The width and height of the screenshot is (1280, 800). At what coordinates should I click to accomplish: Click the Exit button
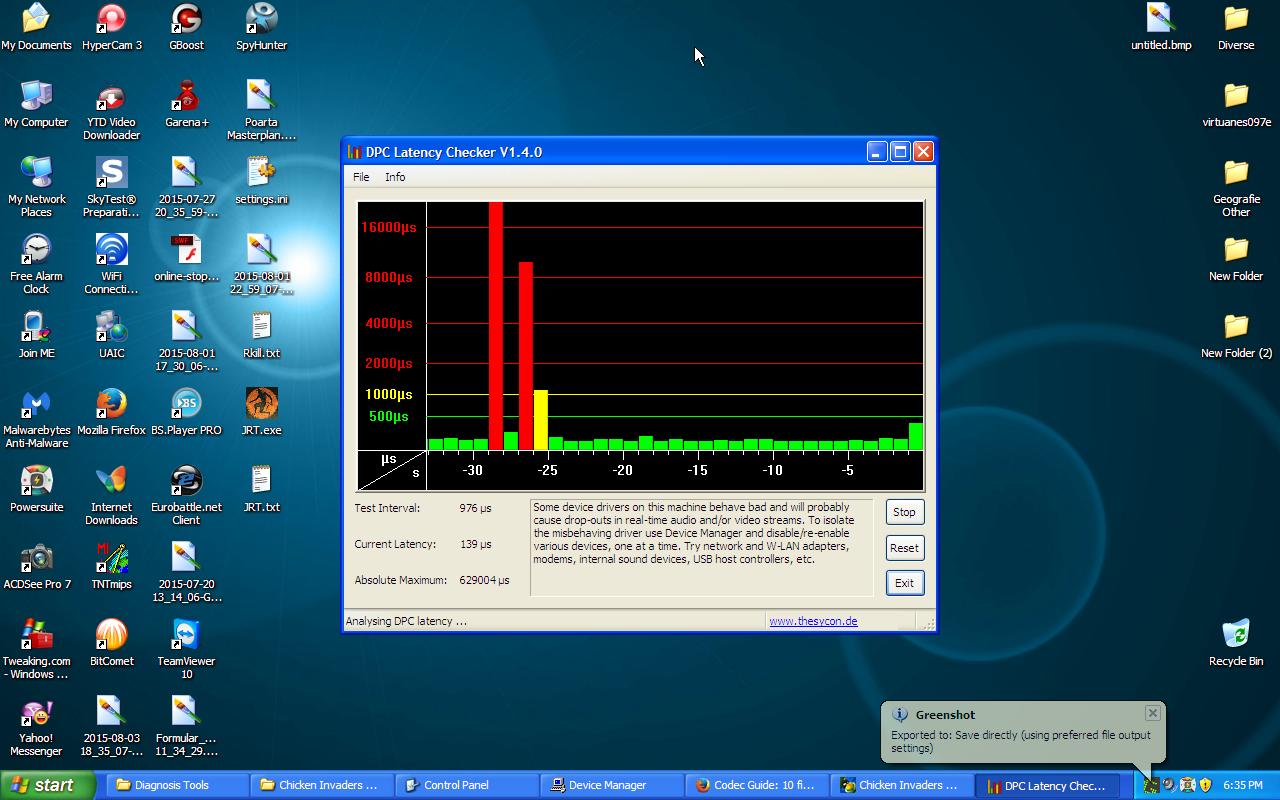904,583
